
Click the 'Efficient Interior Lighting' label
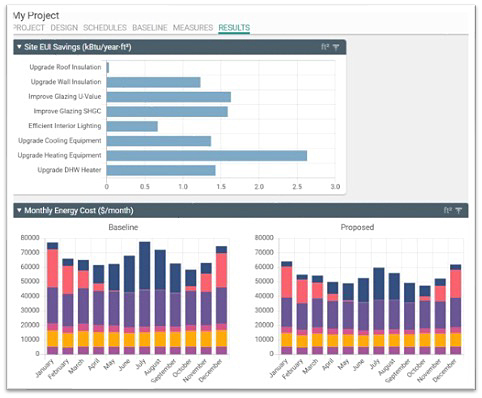click(x=65, y=126)
